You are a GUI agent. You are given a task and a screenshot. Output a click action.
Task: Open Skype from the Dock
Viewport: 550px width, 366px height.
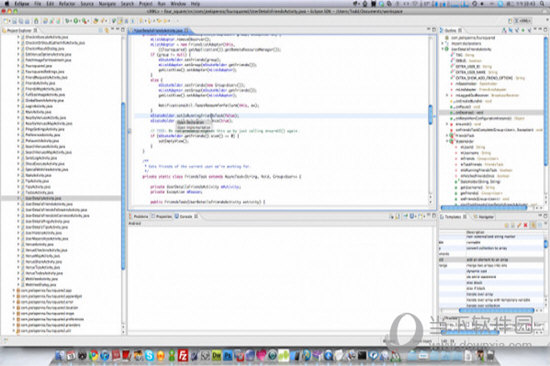[149, 356]
